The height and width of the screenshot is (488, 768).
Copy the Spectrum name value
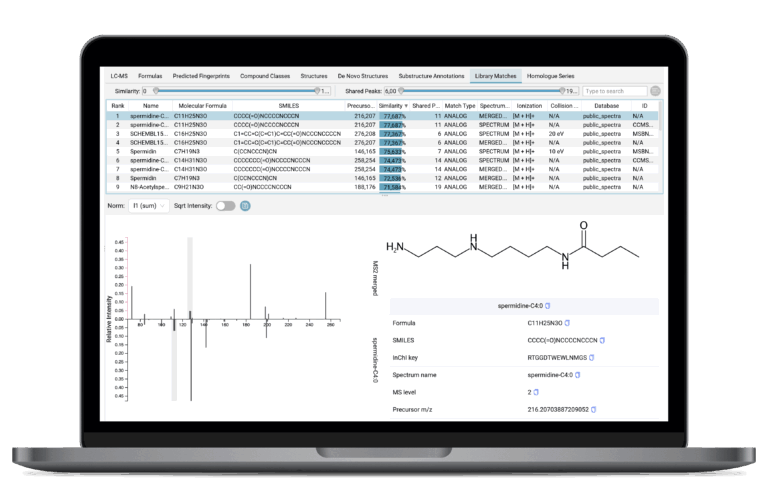[x=576, y=374]
